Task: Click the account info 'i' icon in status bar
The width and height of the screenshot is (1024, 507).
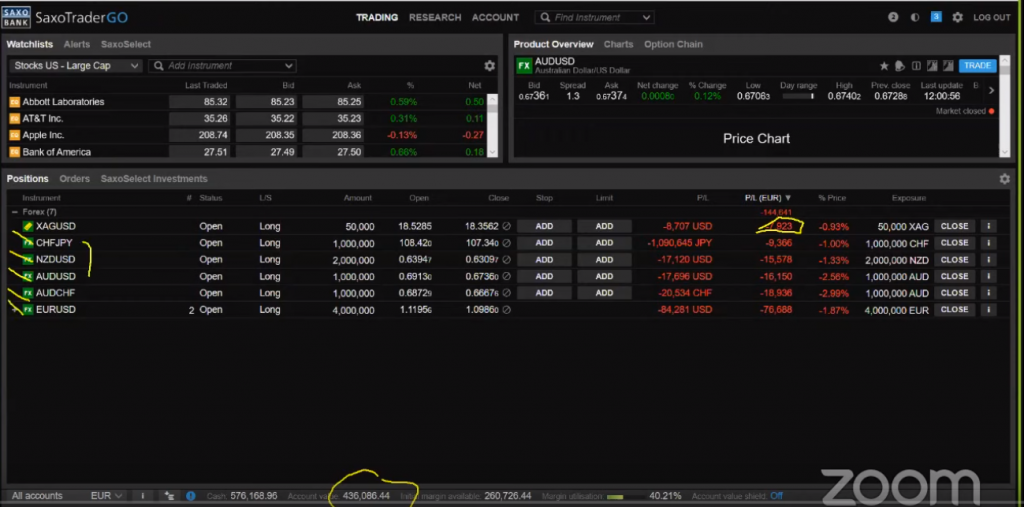Action: point(142,496)
